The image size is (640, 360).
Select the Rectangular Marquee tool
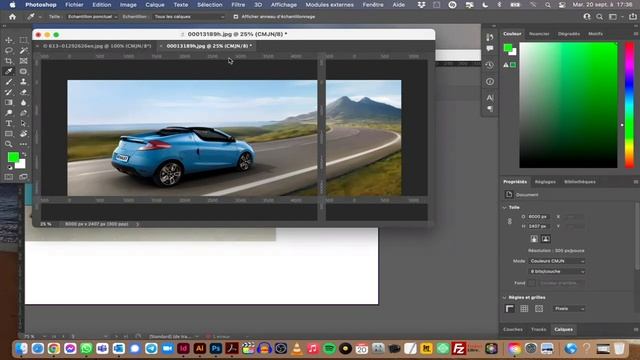23,40
